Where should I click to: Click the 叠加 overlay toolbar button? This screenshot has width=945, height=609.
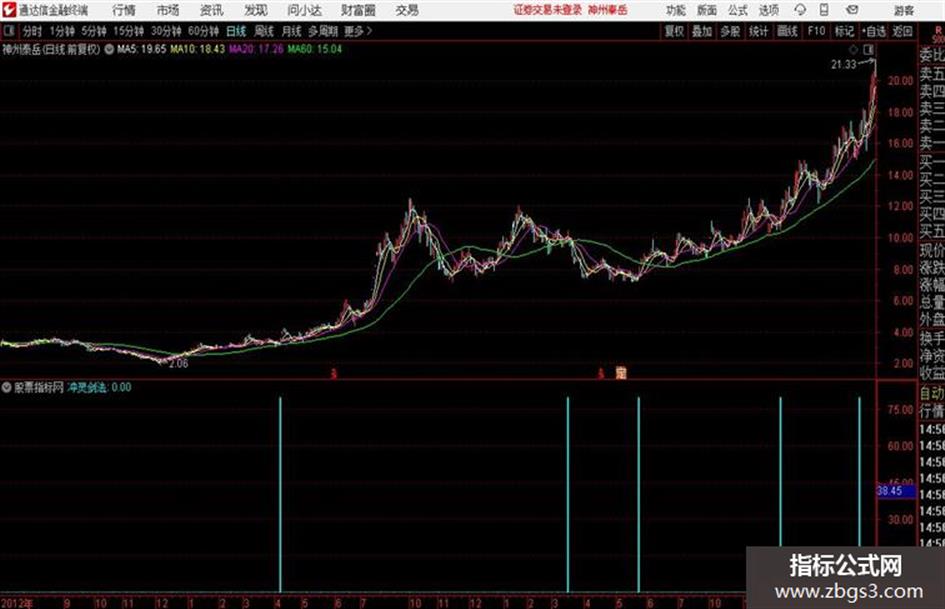click(x=702, y=31)
